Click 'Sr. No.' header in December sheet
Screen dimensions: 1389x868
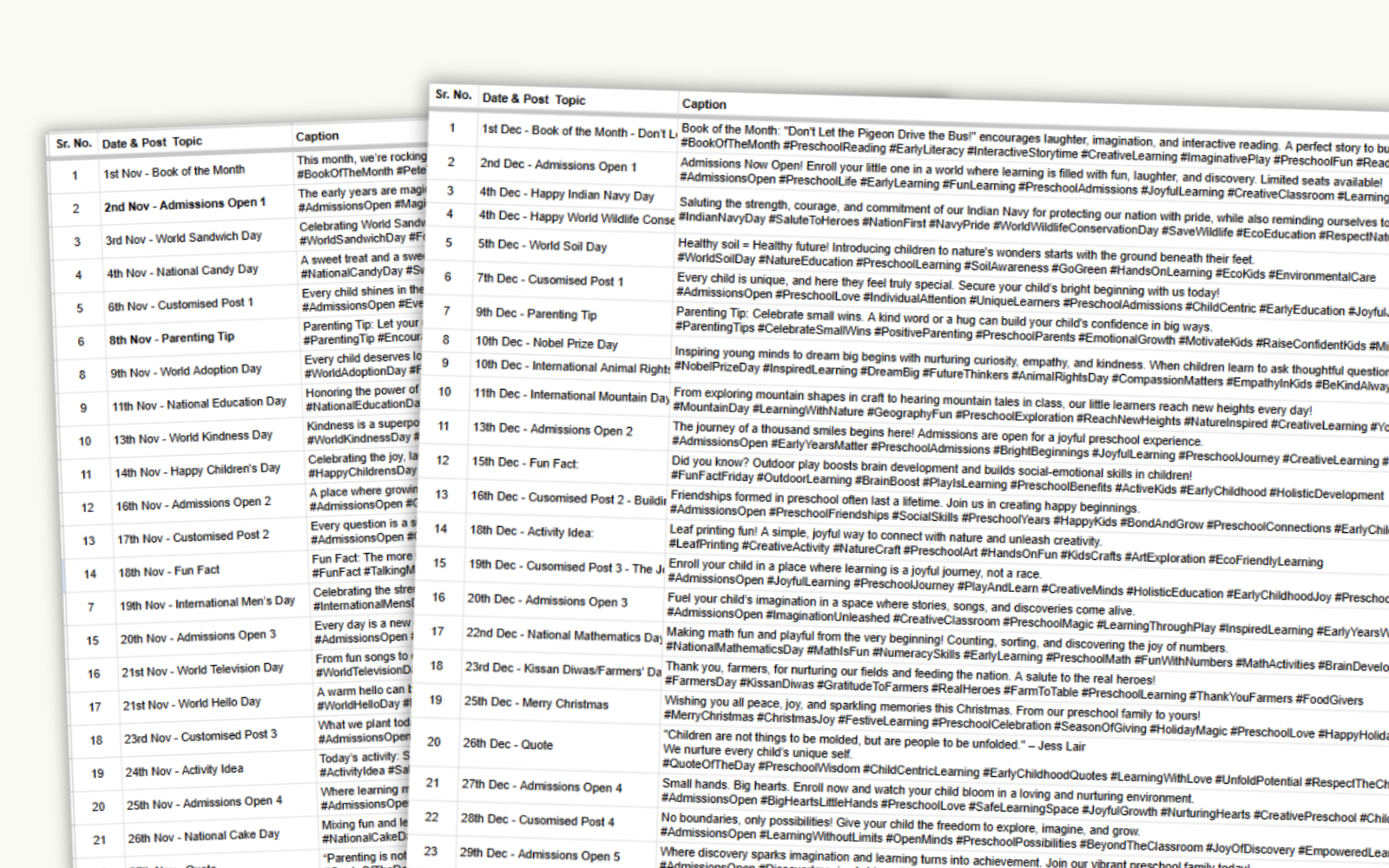point(454,95)
